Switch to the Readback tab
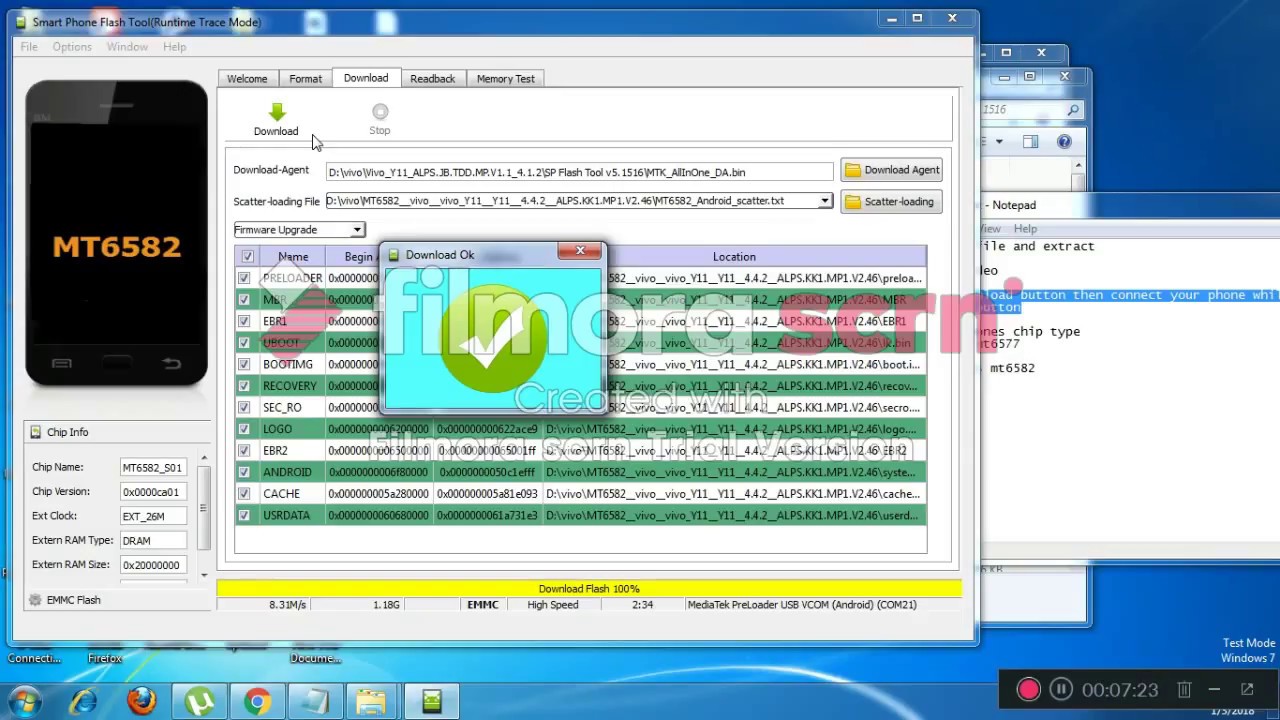Image resolution: width=1280 pixels, height=720 pixels. pyautogui.click(x=432, y=79)
